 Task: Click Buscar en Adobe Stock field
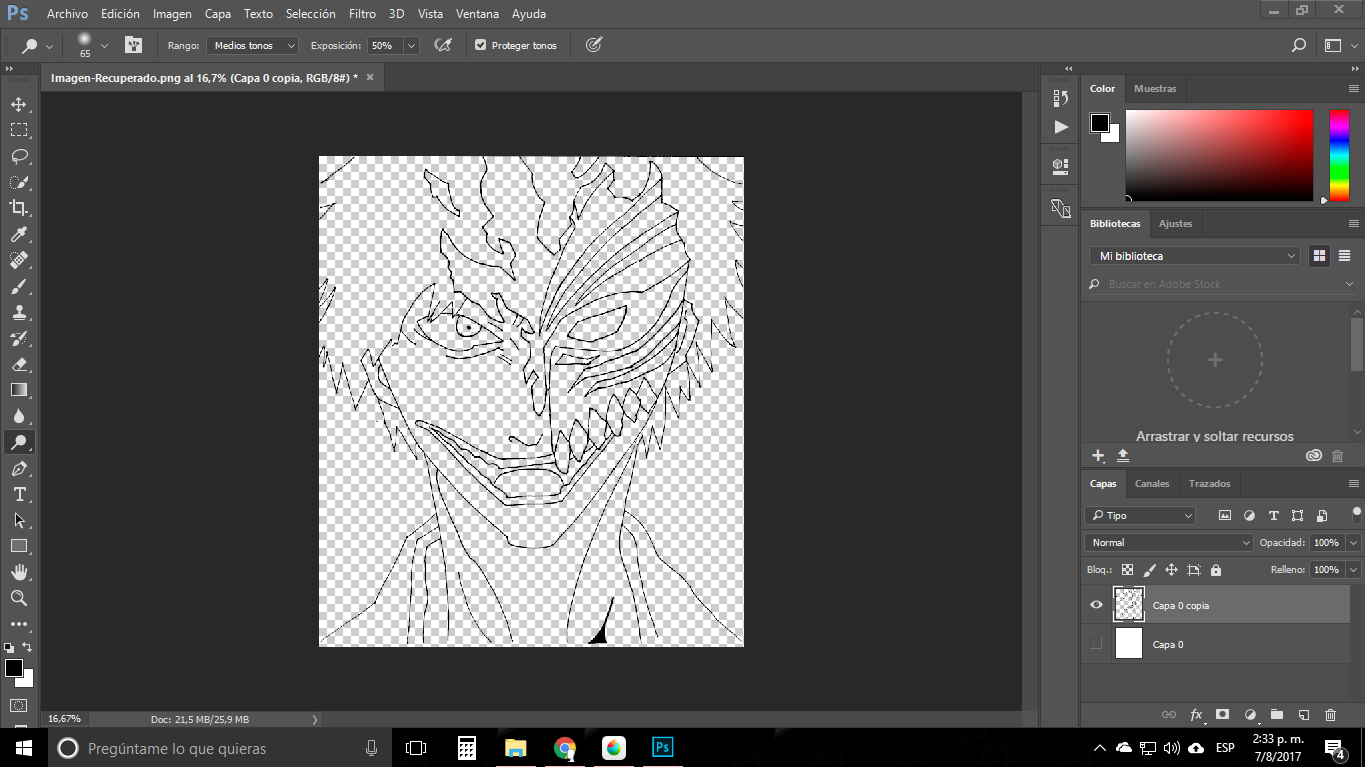click(x=1221, y=284)
